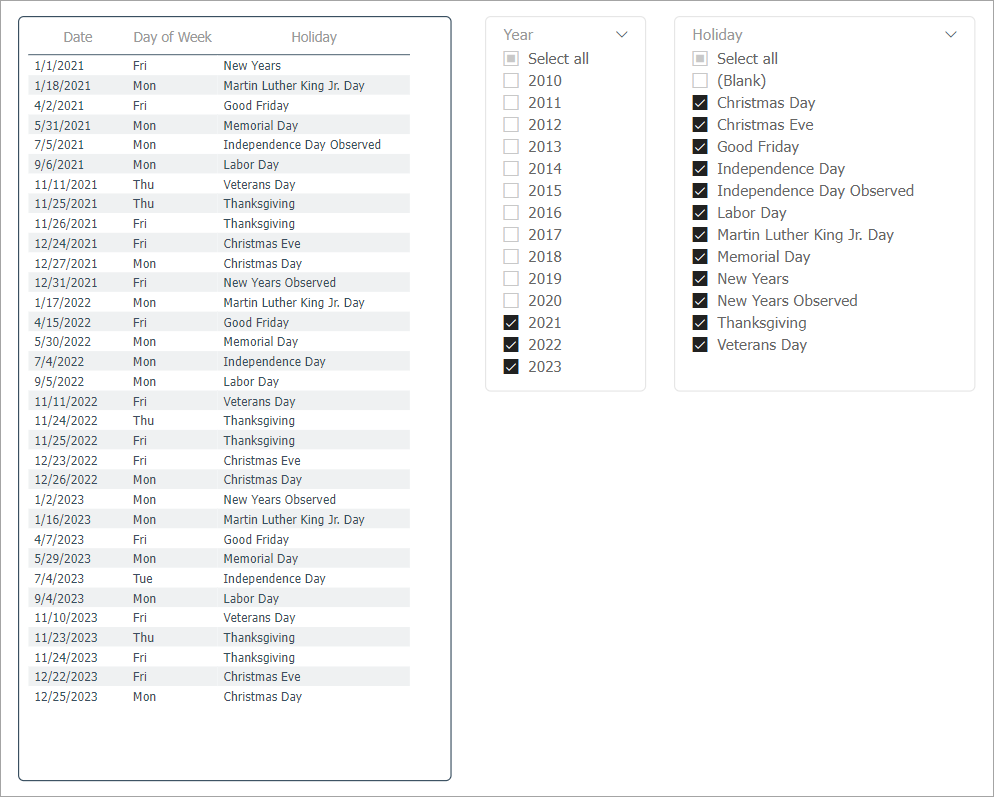Check the 2017 year checkbox

coord(511,235)
